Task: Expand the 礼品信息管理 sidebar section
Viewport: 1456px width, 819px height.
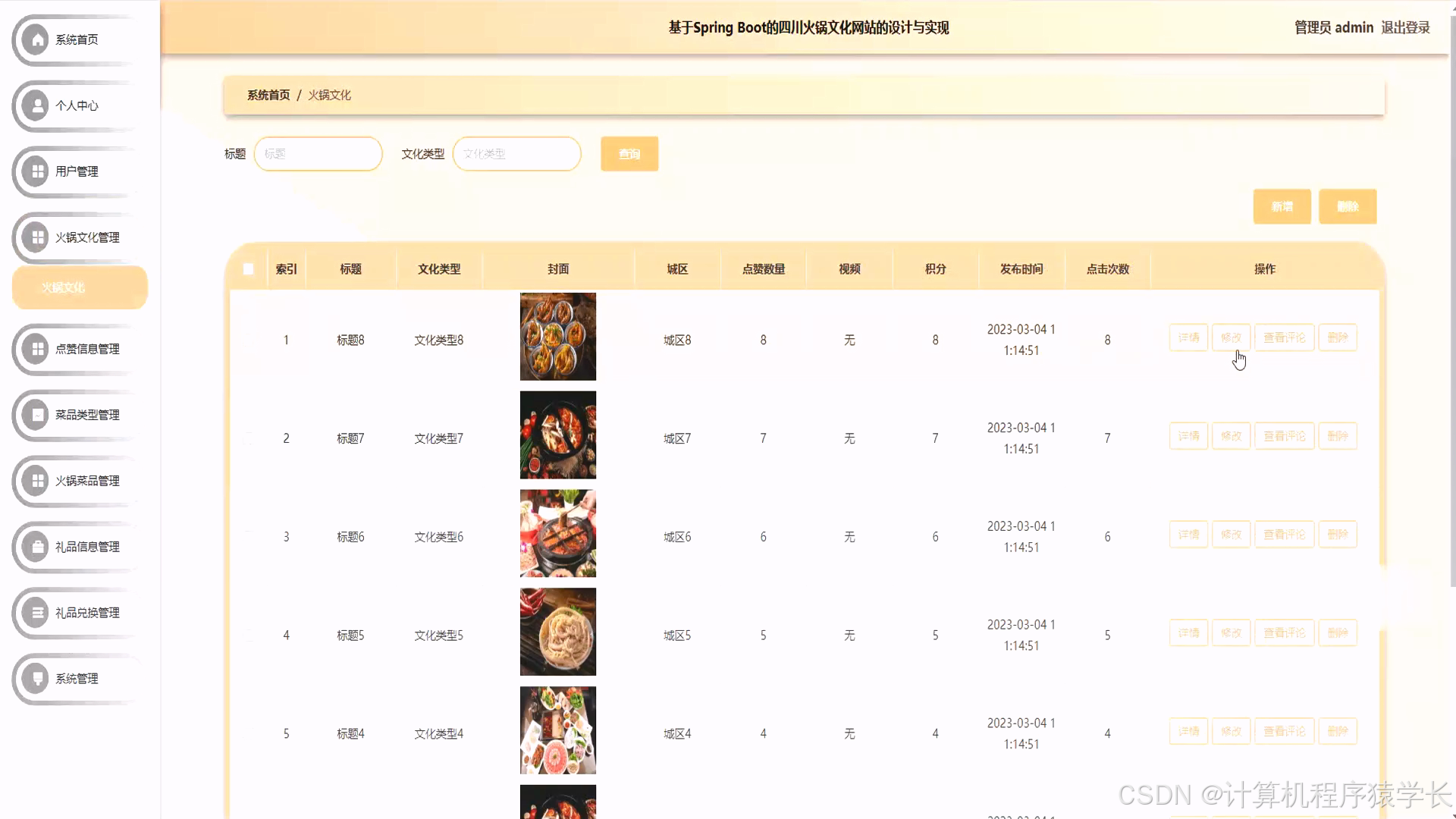Action: click(86, 547)
